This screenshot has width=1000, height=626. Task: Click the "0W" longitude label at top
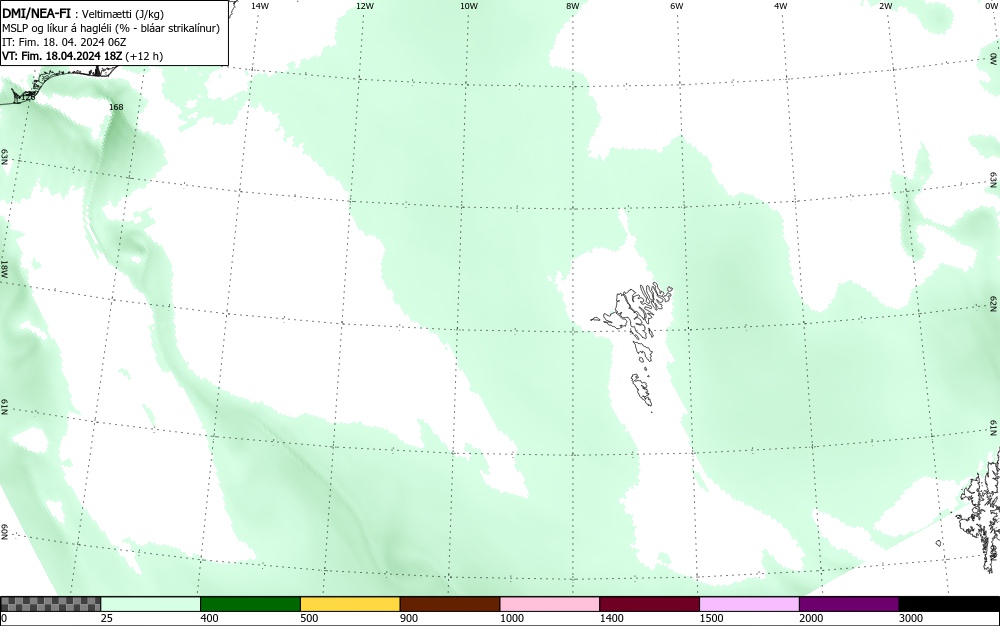[x=990, y=6]
